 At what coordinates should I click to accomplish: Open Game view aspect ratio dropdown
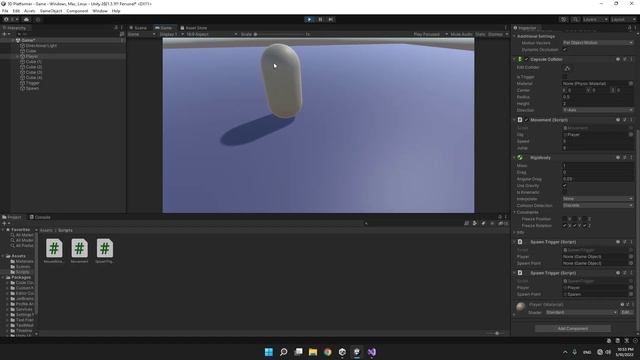coord(211,34)
